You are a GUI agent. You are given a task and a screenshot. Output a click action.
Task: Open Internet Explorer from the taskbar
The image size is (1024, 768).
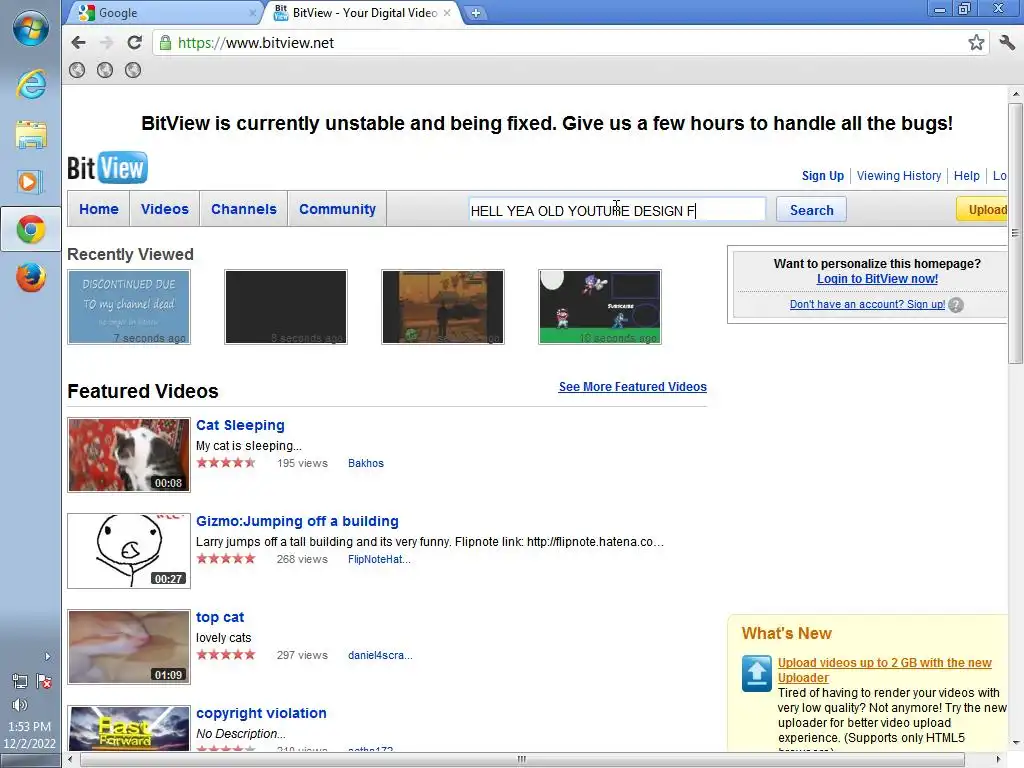(x=31, y=84)
